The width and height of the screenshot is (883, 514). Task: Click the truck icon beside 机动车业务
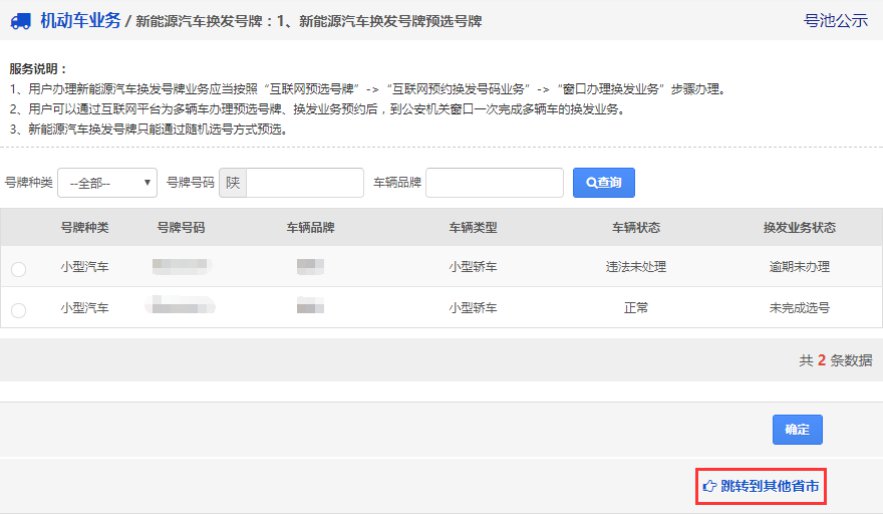(x=19, y=21)
